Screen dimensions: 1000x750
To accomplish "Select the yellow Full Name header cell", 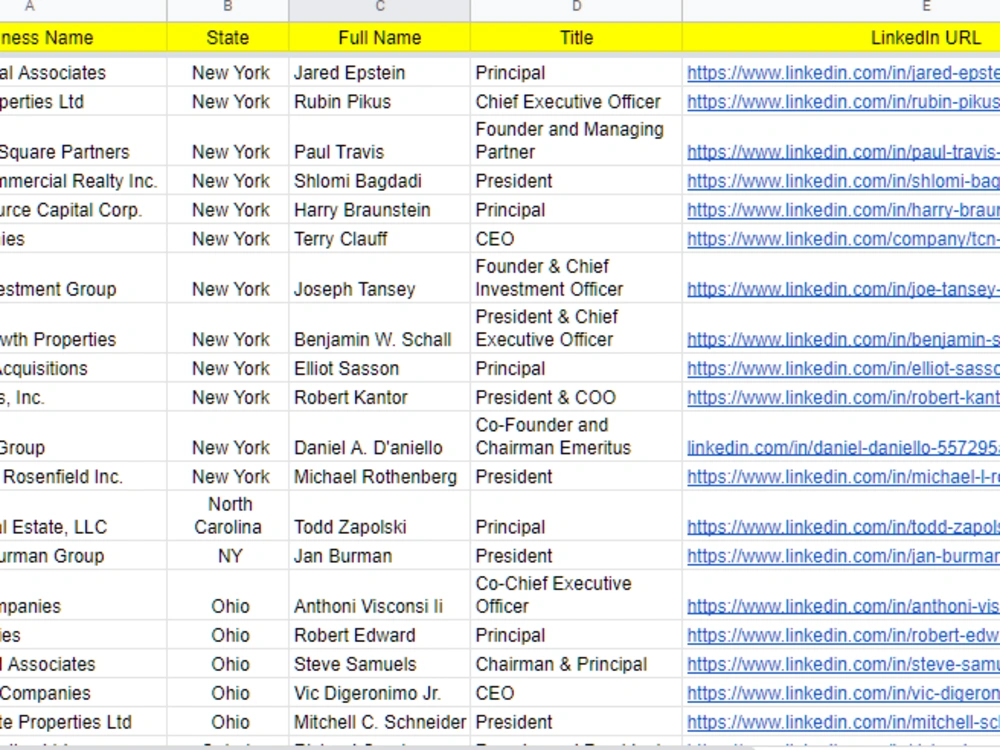I will (379, 38).
